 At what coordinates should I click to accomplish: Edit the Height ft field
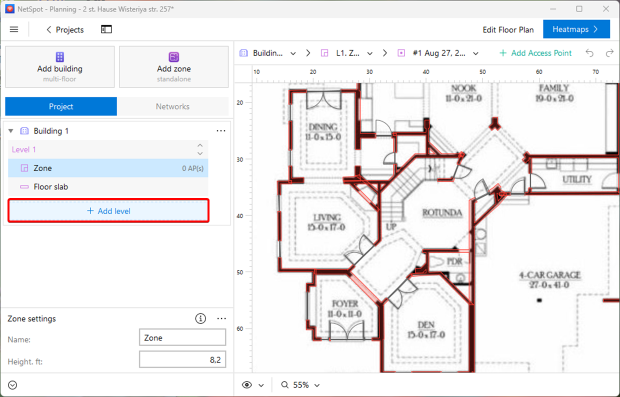(x=182, y=360)
